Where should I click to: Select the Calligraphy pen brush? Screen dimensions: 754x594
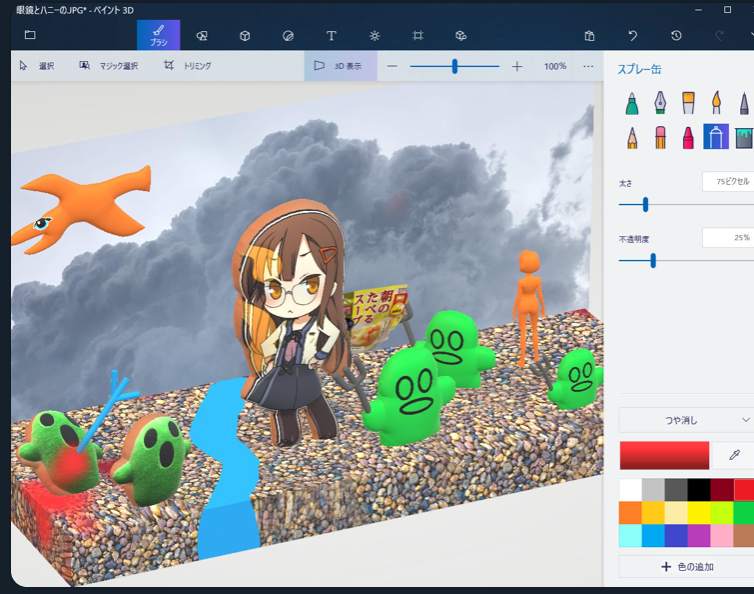pos(660,103)
